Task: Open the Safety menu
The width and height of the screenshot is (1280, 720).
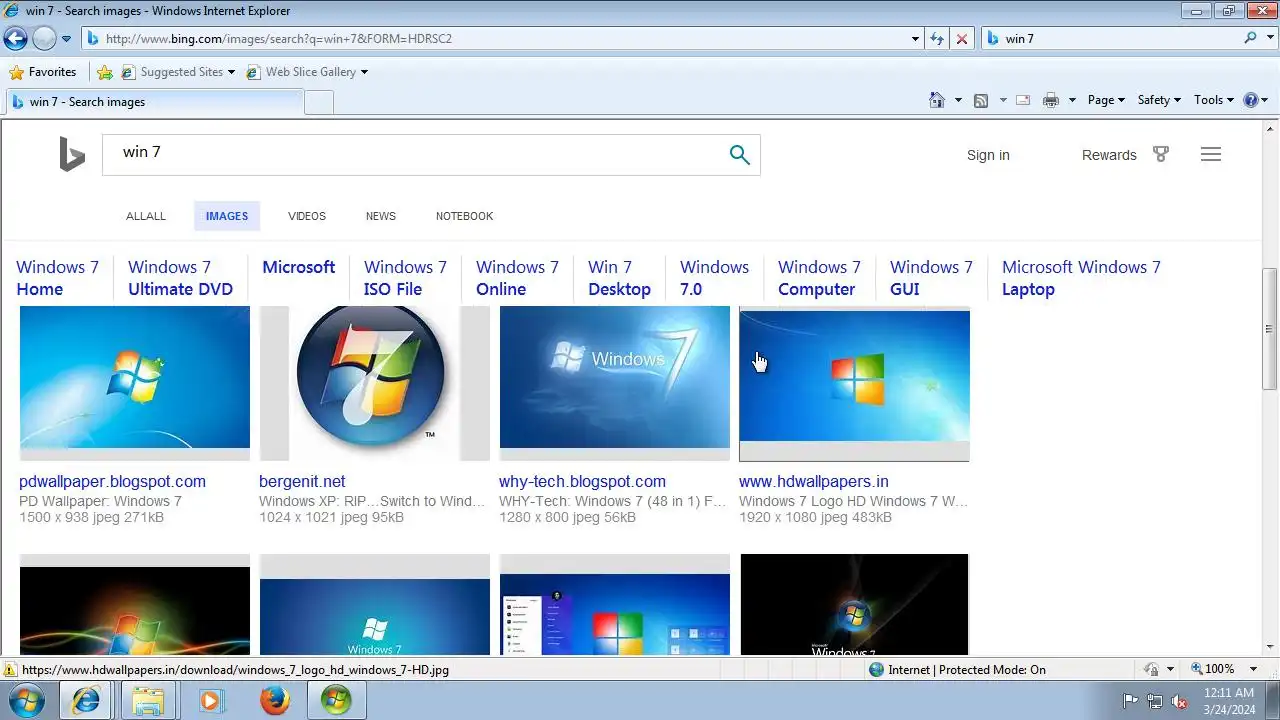Action: pos(1159,100)
